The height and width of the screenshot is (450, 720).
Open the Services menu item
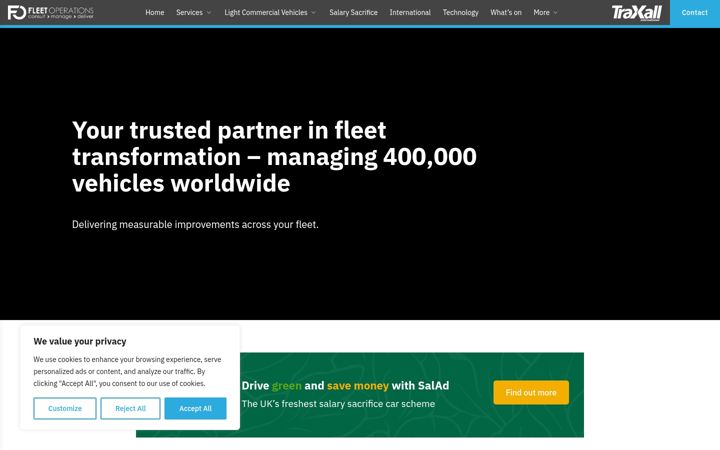pos(189,12)
